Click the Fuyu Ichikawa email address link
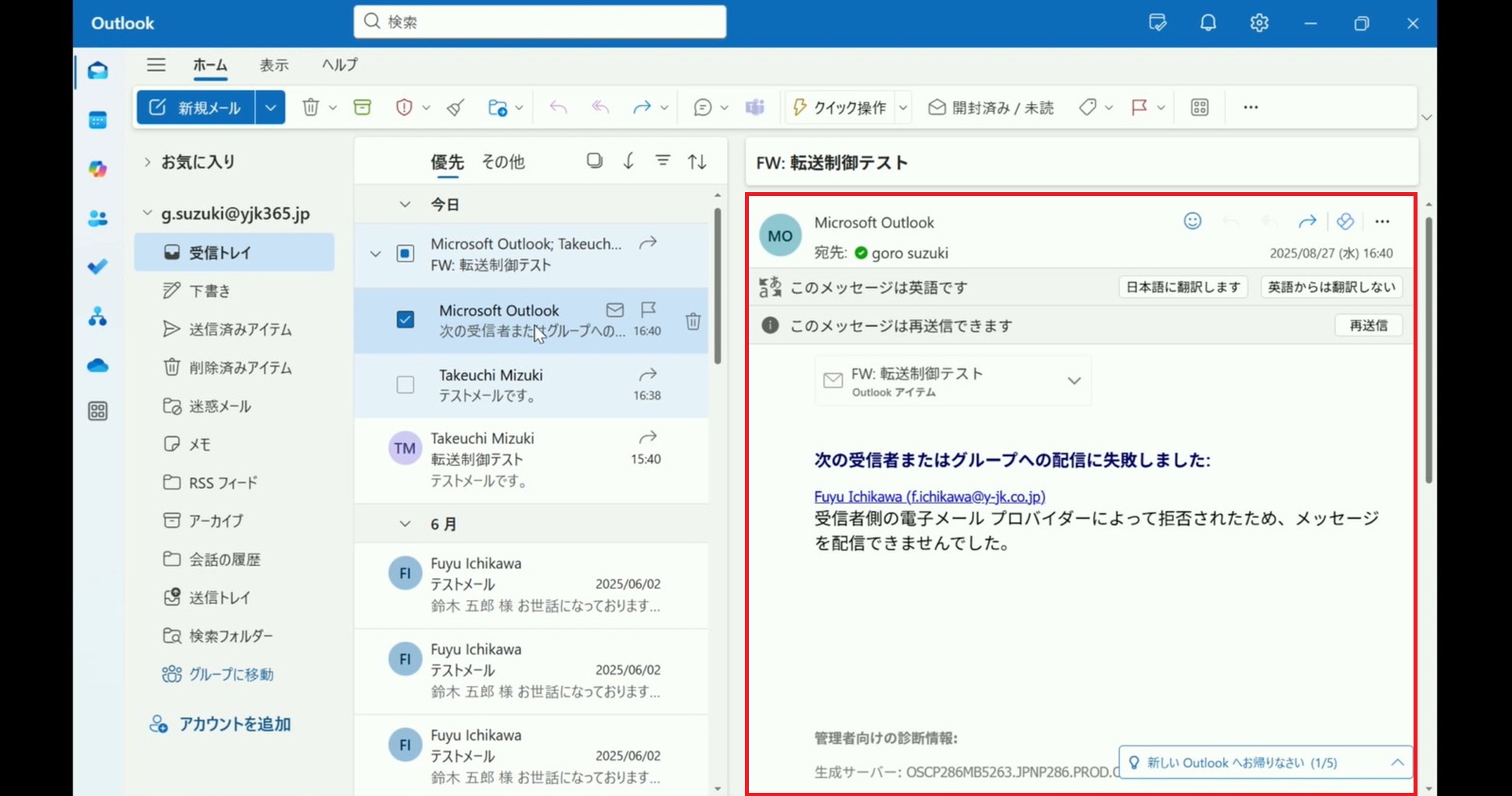This screenshot has height=796, width=1512. pyautogui.click(x=929, y=497)
